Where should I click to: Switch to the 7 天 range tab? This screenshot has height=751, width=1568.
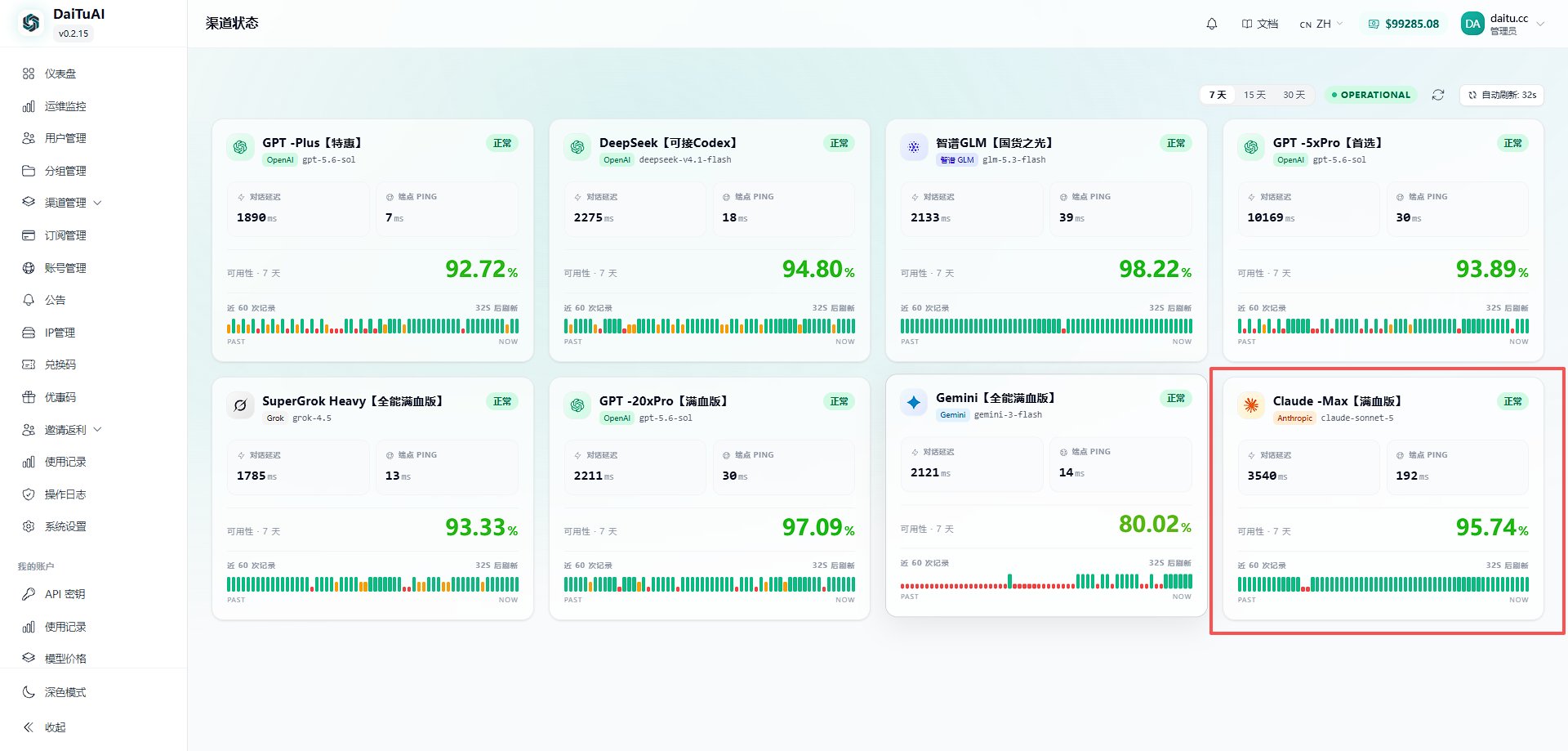[x=1218, y=95]
